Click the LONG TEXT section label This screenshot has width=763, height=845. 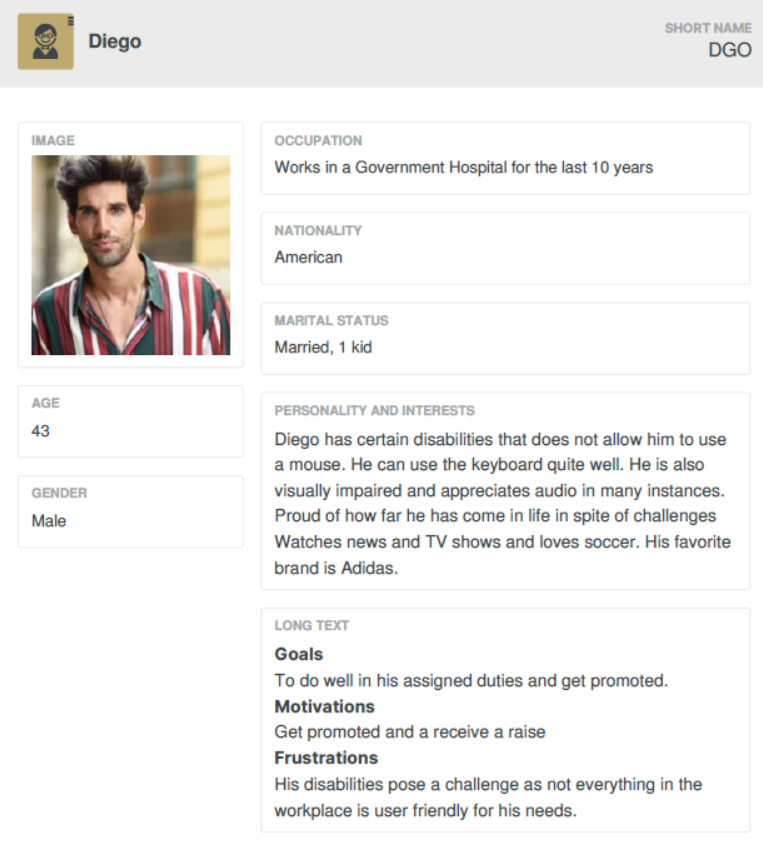pyautogui.click(x=311, y=626)
